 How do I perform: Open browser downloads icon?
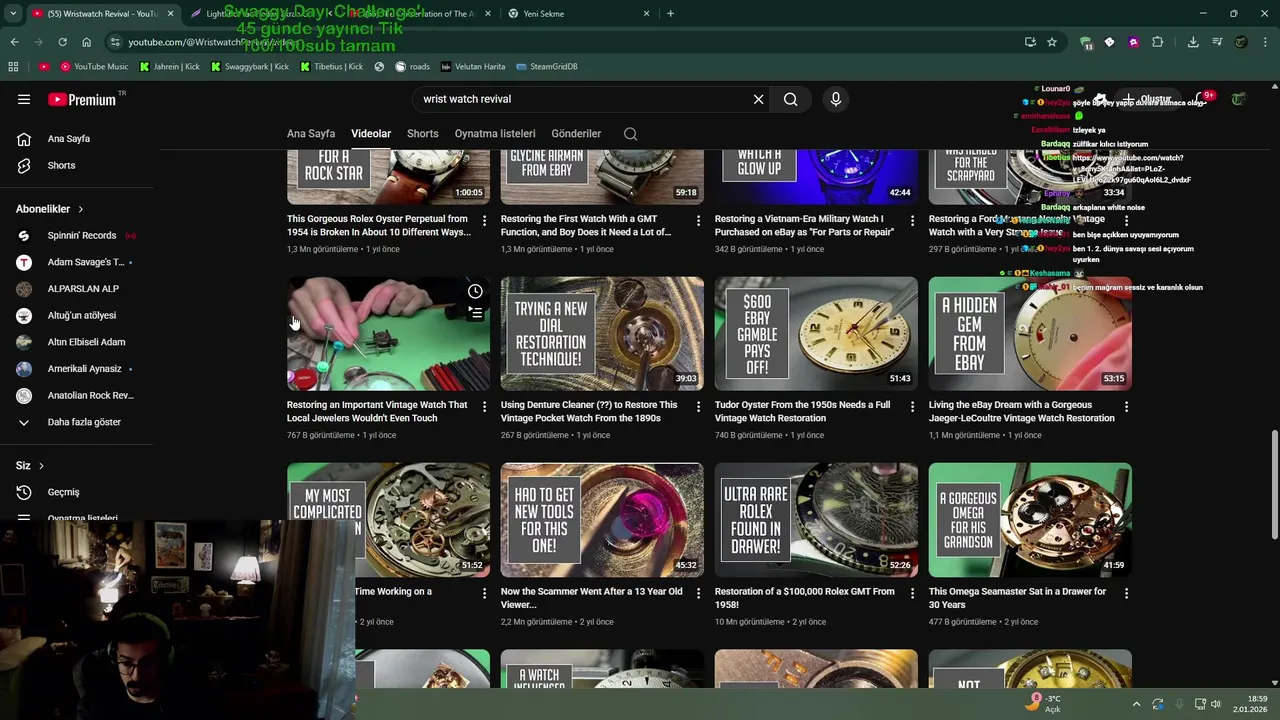[1193, 42]
